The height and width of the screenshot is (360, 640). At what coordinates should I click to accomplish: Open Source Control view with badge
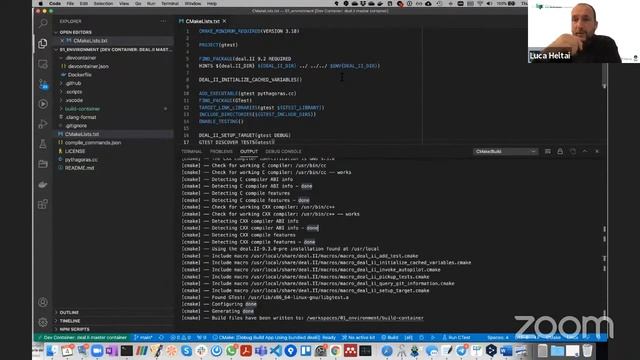(43, 84)
